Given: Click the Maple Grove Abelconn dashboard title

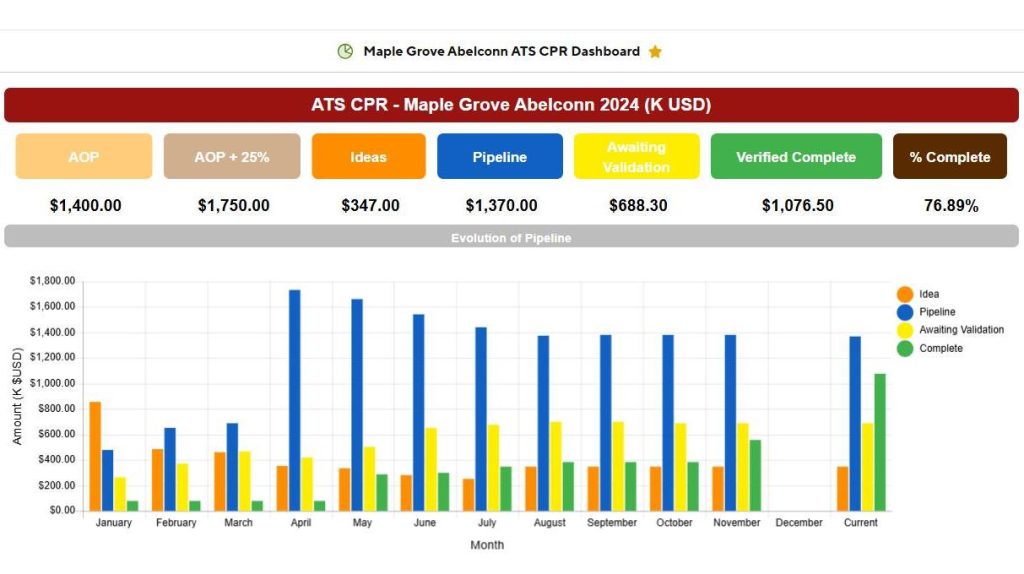Looking at the screenshot, I should (501, 51).
